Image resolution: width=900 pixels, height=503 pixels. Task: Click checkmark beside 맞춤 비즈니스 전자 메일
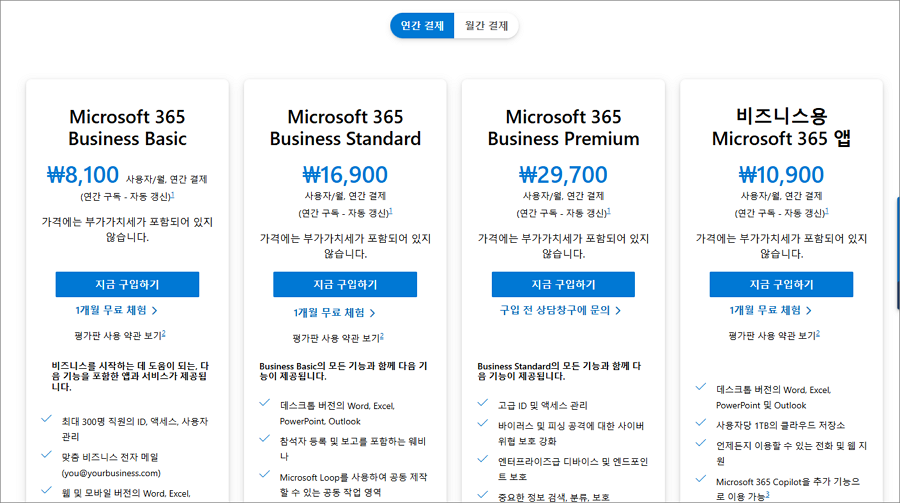46,455
